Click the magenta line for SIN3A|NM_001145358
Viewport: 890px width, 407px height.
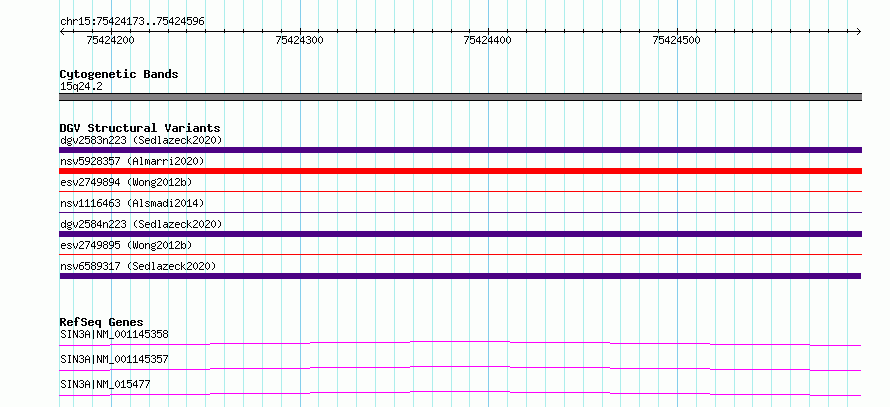pyautogui.click(x=460, y=343)
